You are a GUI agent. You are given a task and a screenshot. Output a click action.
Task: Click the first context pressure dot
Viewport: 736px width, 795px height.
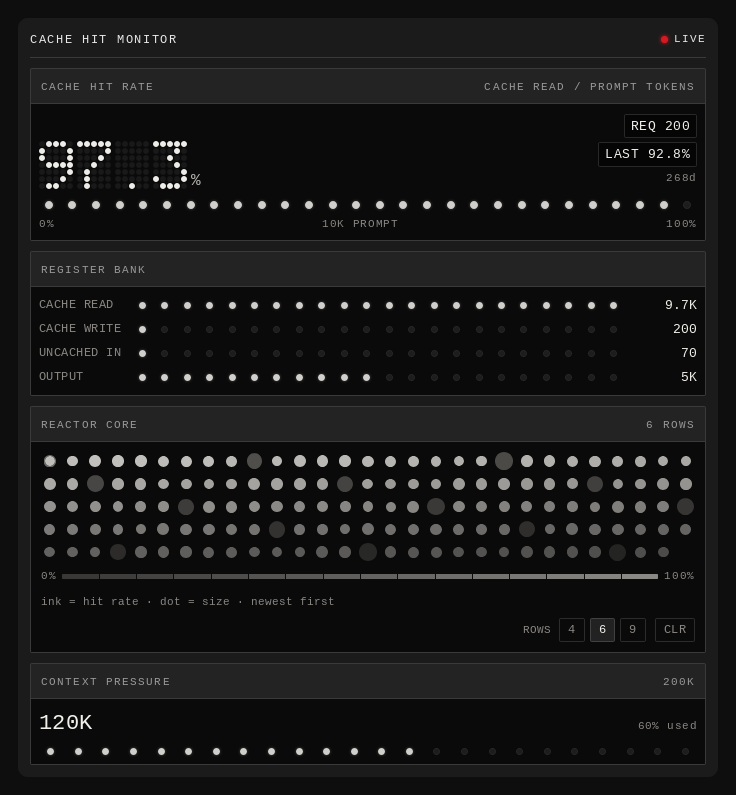tap(50, 751)
